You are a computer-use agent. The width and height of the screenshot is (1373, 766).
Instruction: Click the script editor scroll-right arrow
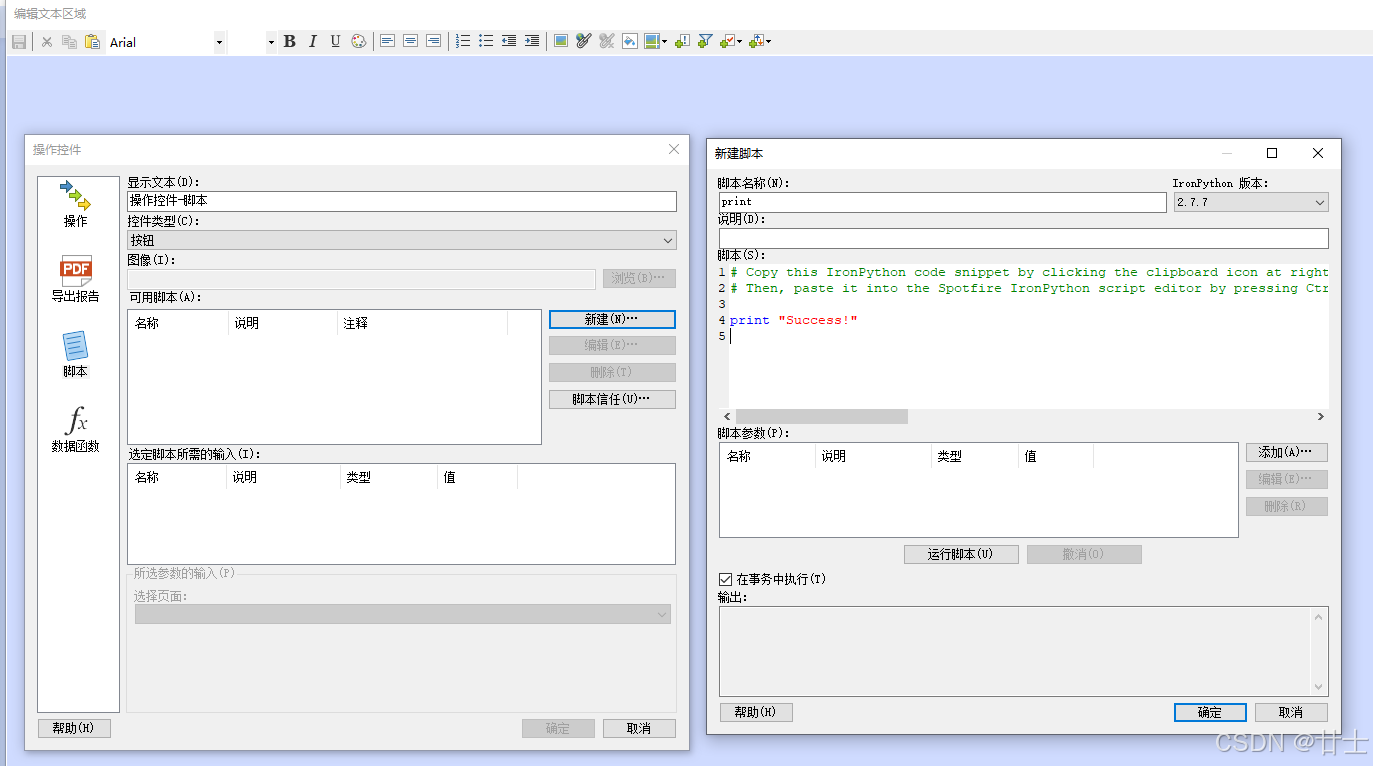click(1320, 416)
